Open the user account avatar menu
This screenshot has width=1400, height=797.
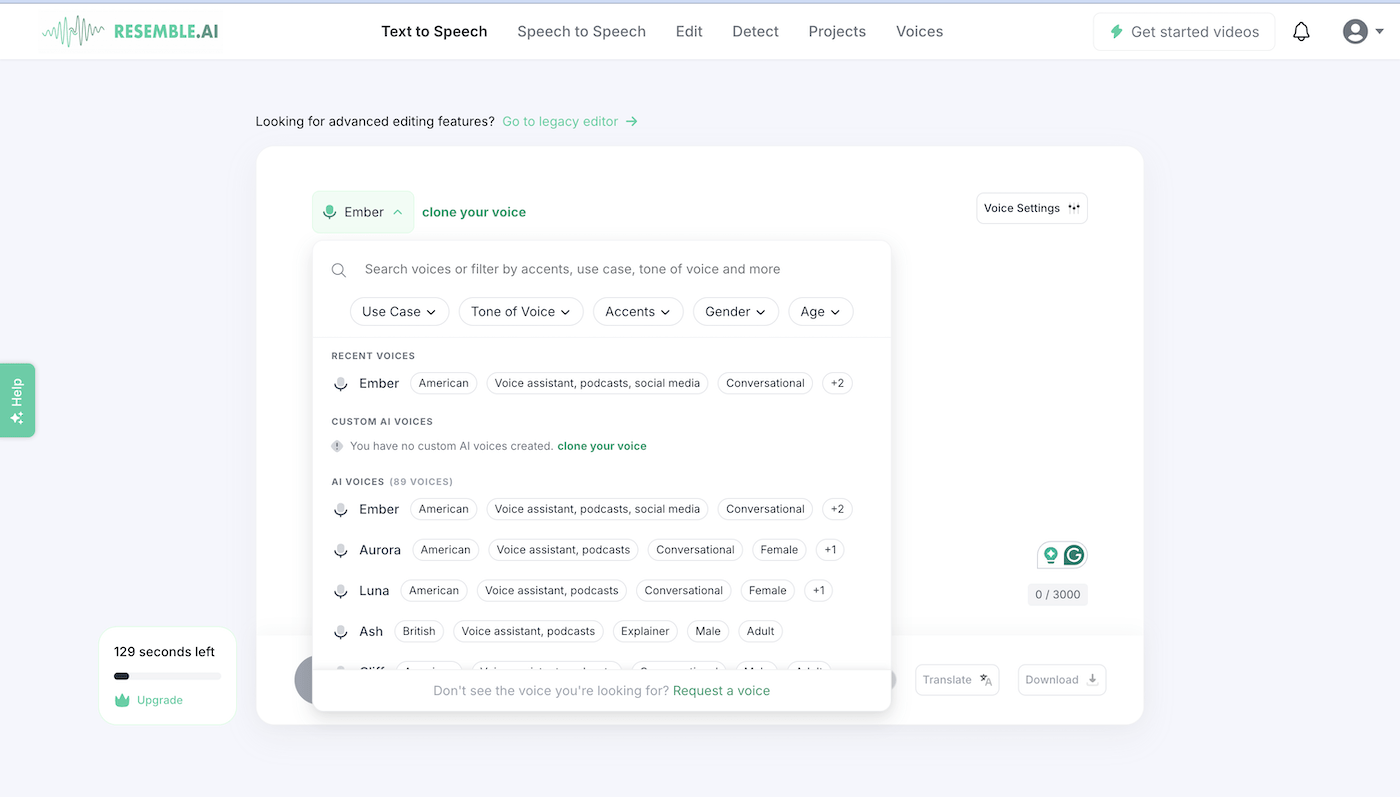tap(1363, 32)
